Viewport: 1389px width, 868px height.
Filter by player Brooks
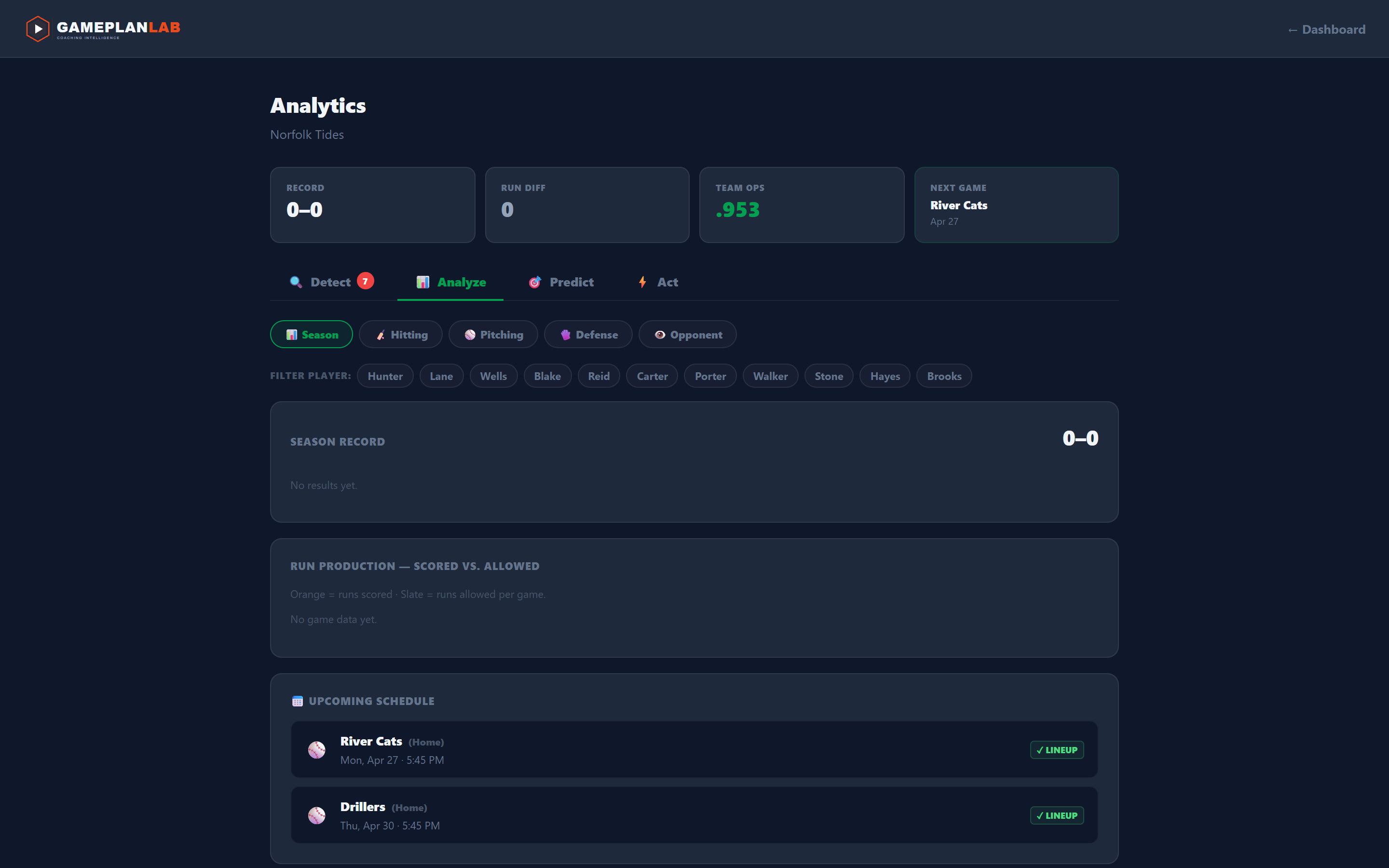[x=944, y=376]
